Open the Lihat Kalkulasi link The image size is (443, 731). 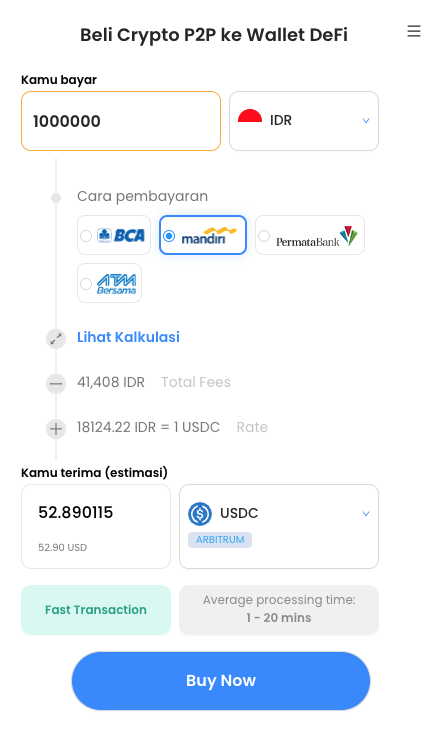128,337
